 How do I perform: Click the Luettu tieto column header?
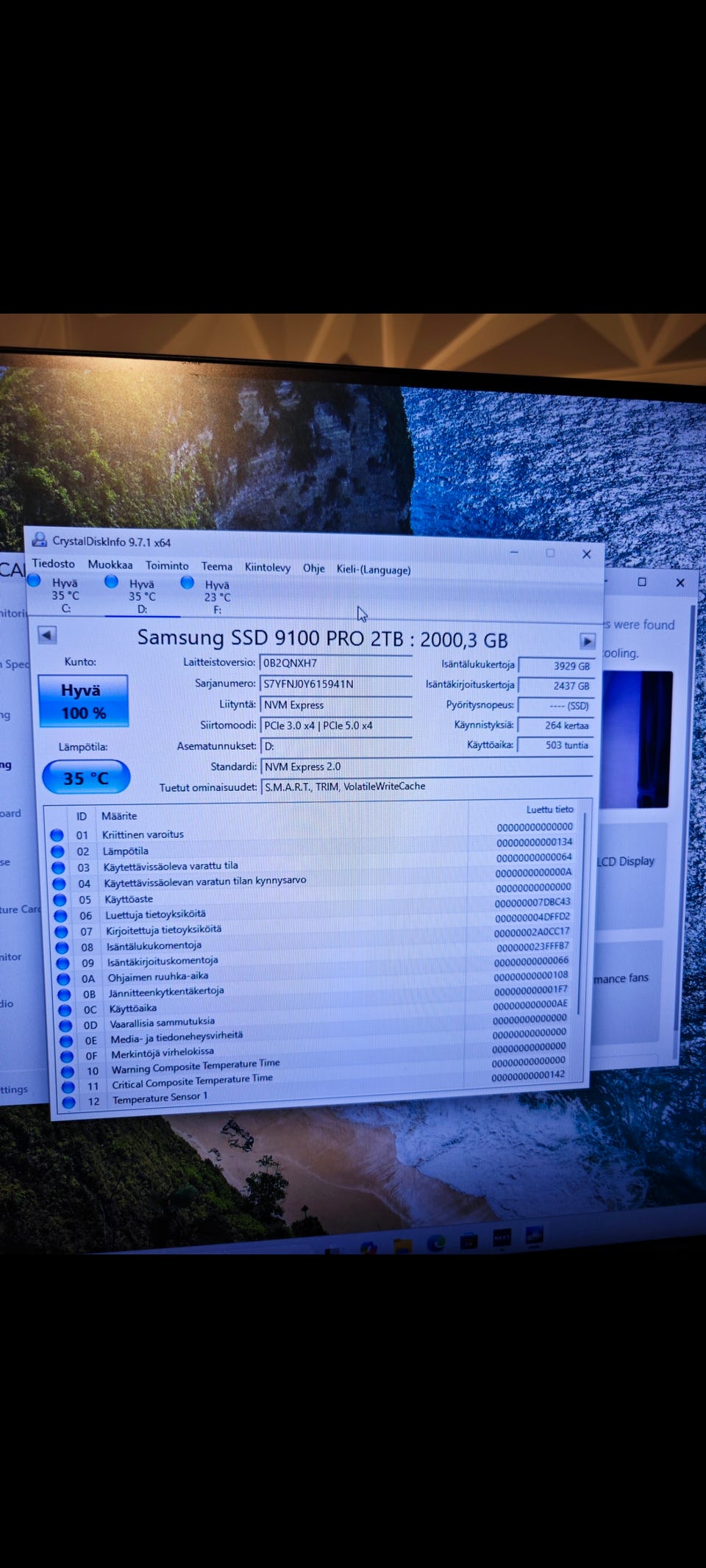(x=549, y=809)
